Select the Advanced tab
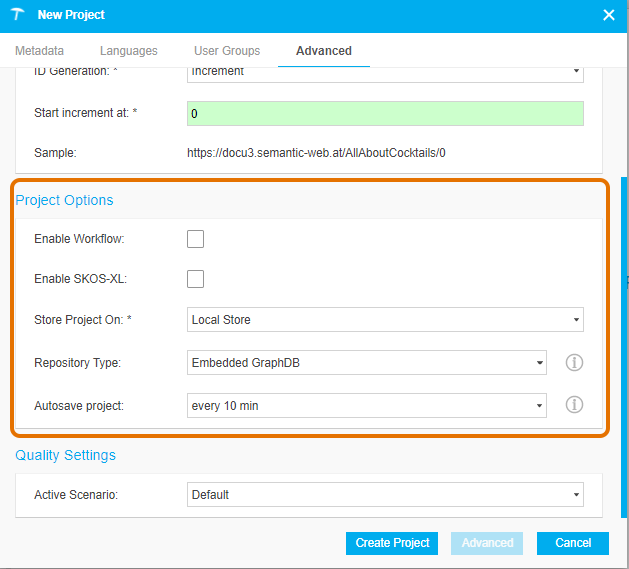629x569 pixels. point(324,51)
